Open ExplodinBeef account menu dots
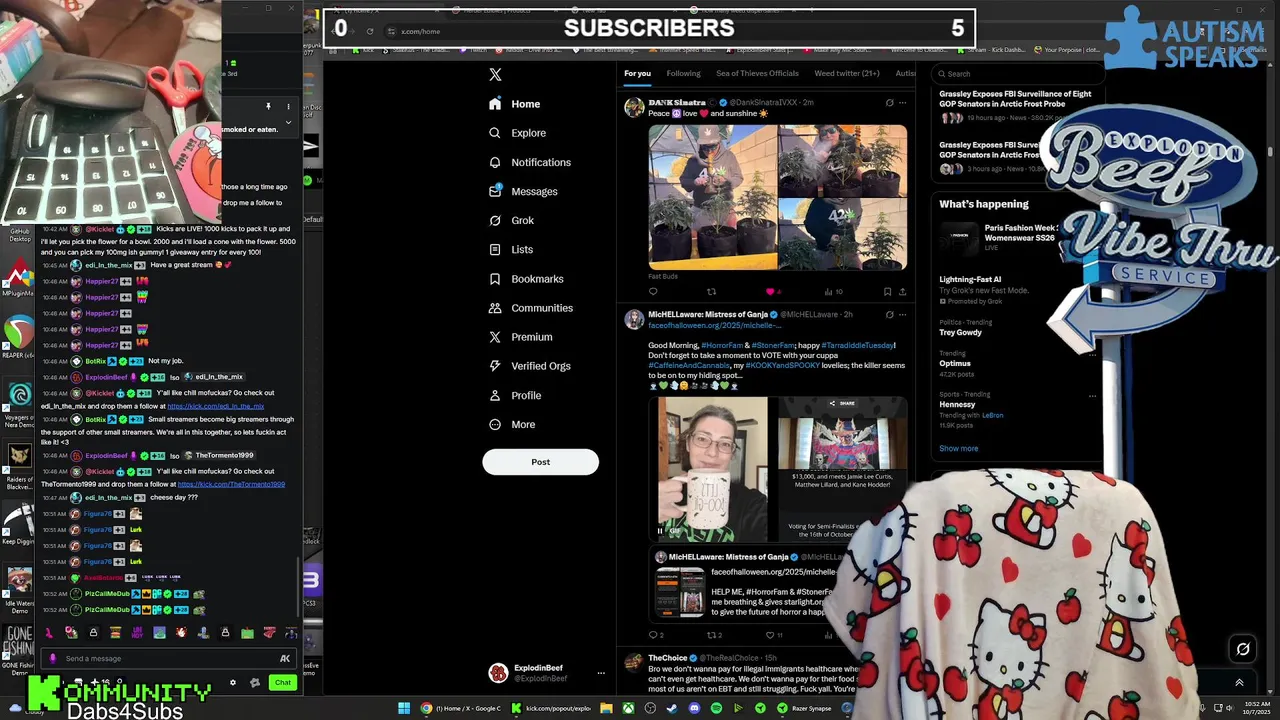The height and width of the screenshot is (720, 1280). tap(601, 673)
